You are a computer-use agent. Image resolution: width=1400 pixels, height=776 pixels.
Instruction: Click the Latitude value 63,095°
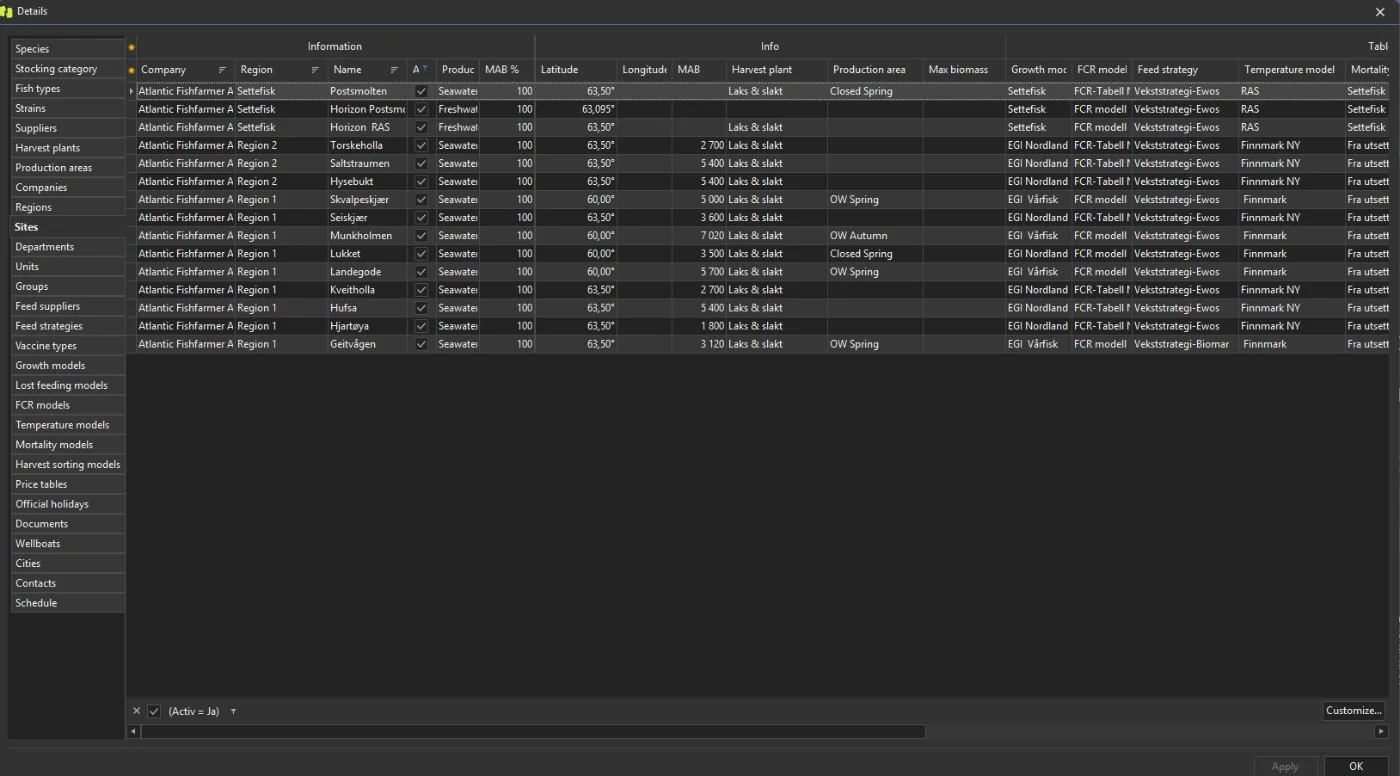(576, 109)
